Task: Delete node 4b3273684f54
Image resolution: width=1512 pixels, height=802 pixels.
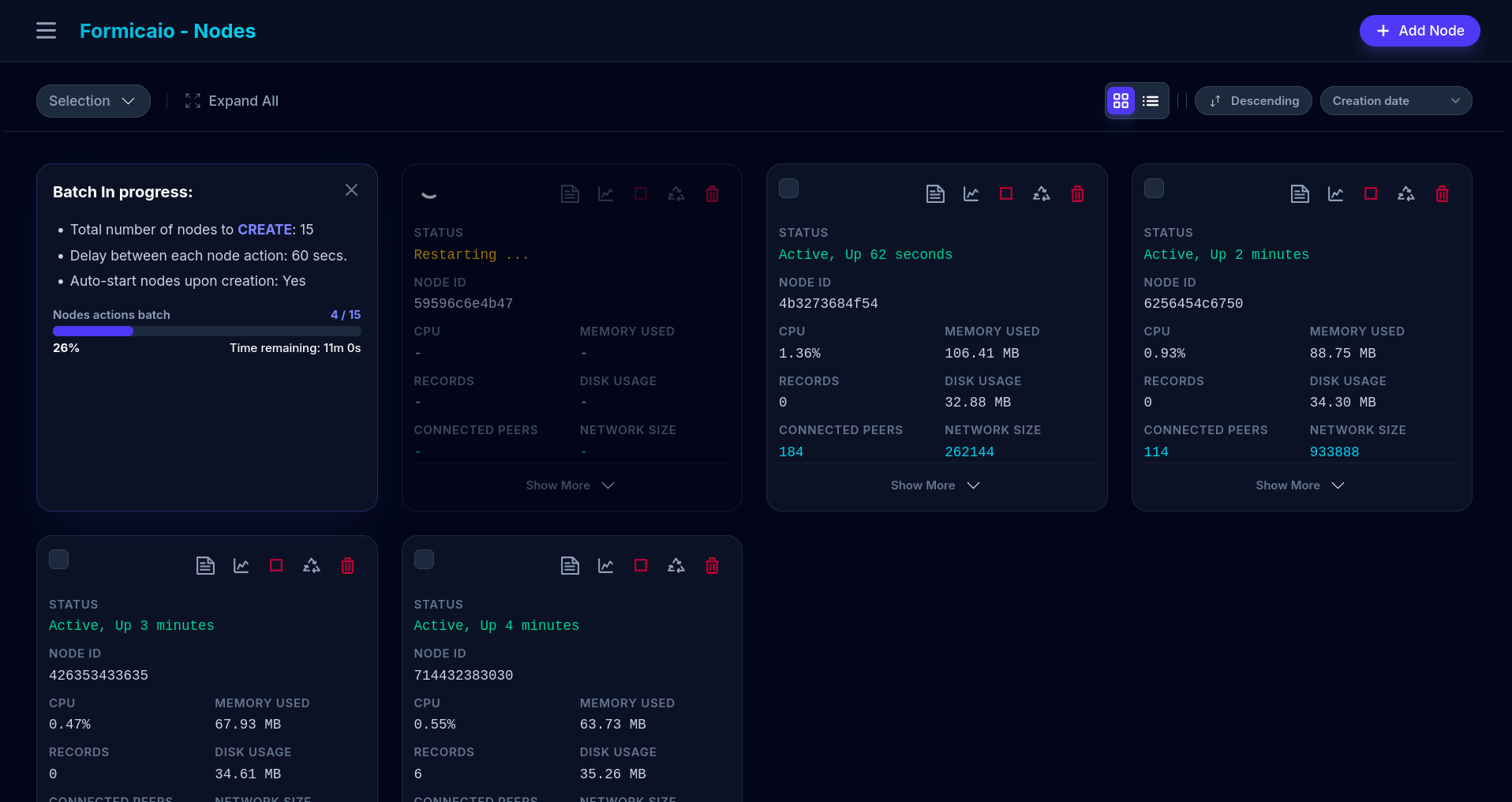Action: click(x=1077, y=194)
